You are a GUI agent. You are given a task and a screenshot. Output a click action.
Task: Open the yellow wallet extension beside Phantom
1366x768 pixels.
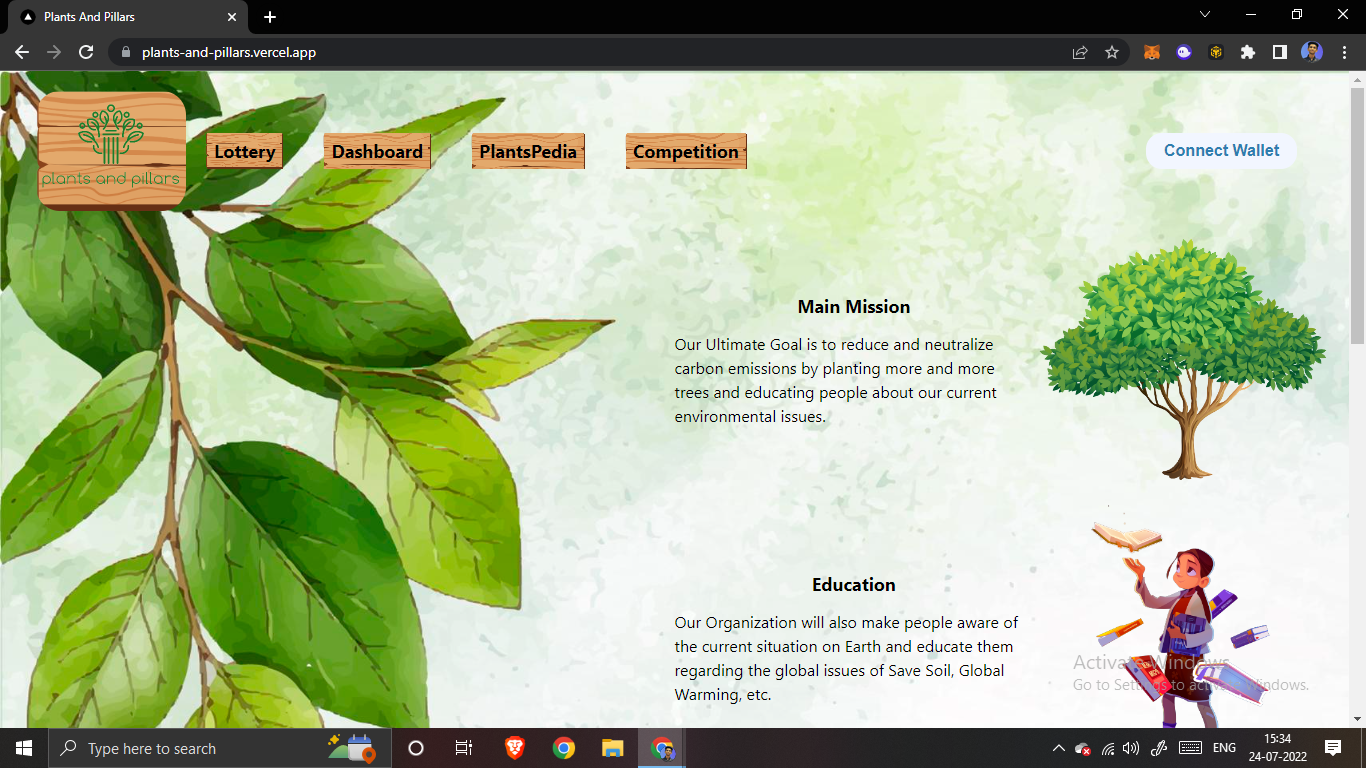pos(1215,51)
